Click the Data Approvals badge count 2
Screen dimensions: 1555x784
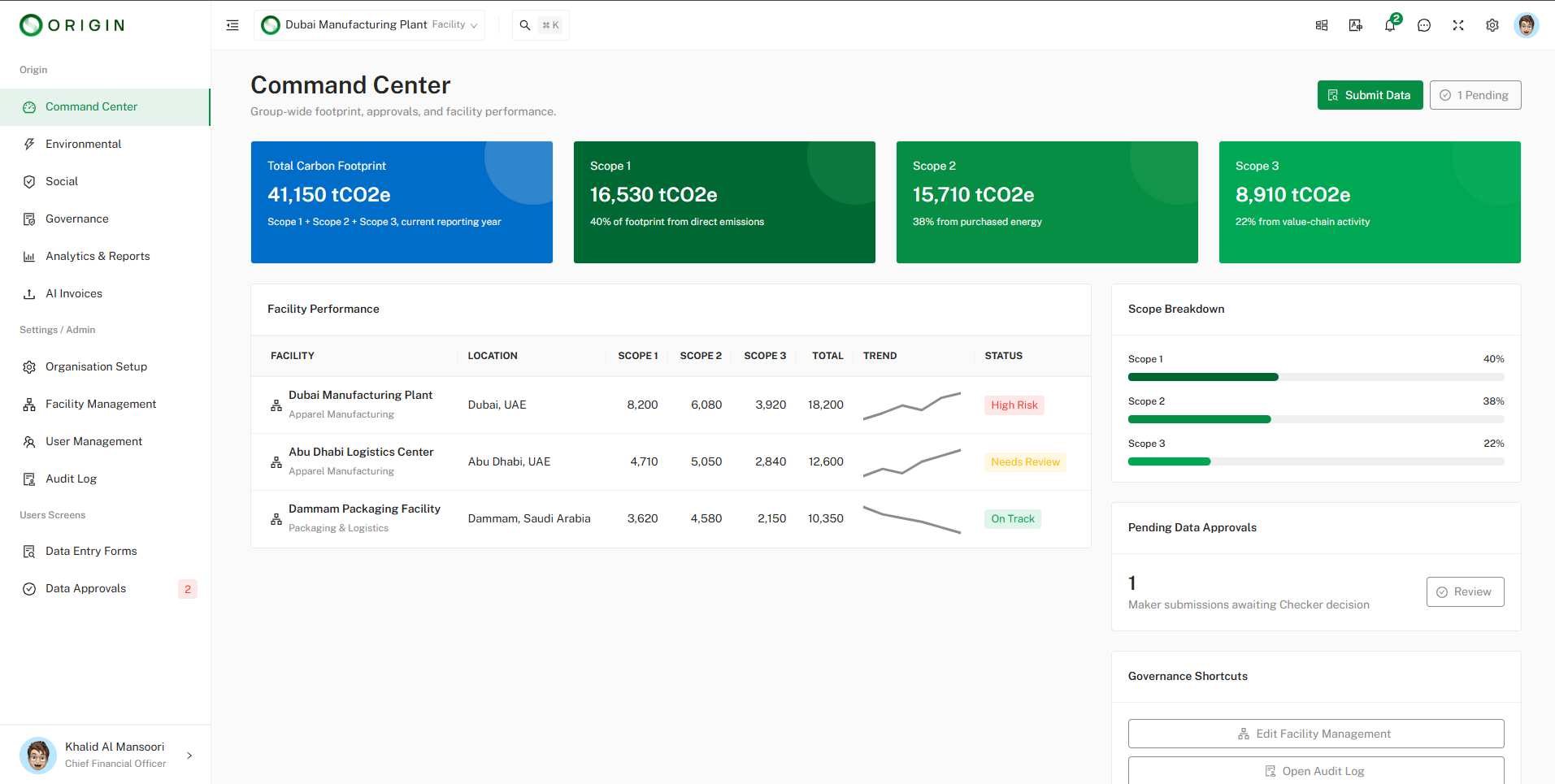(x=188, y=589)
